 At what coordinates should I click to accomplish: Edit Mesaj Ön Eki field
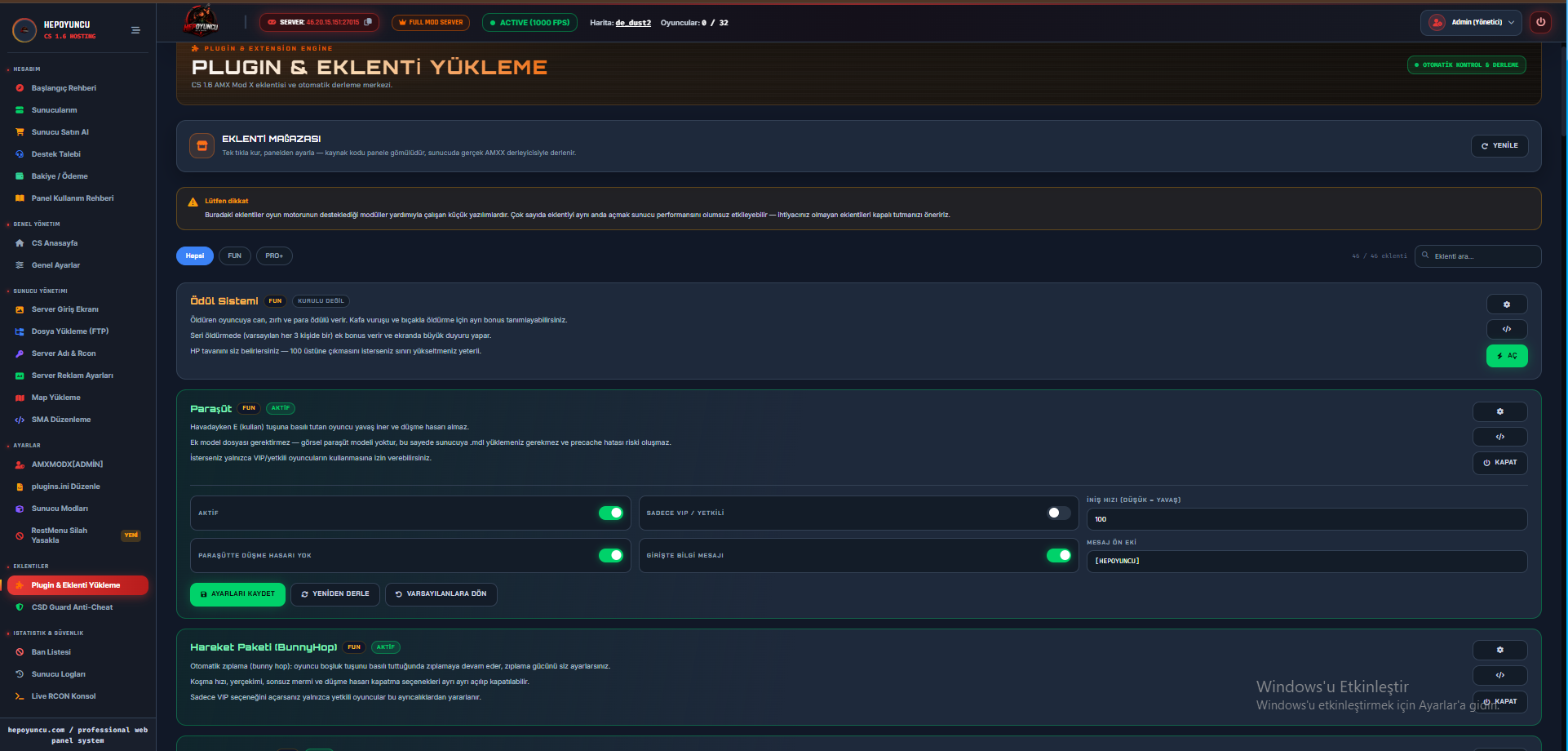1306,562
